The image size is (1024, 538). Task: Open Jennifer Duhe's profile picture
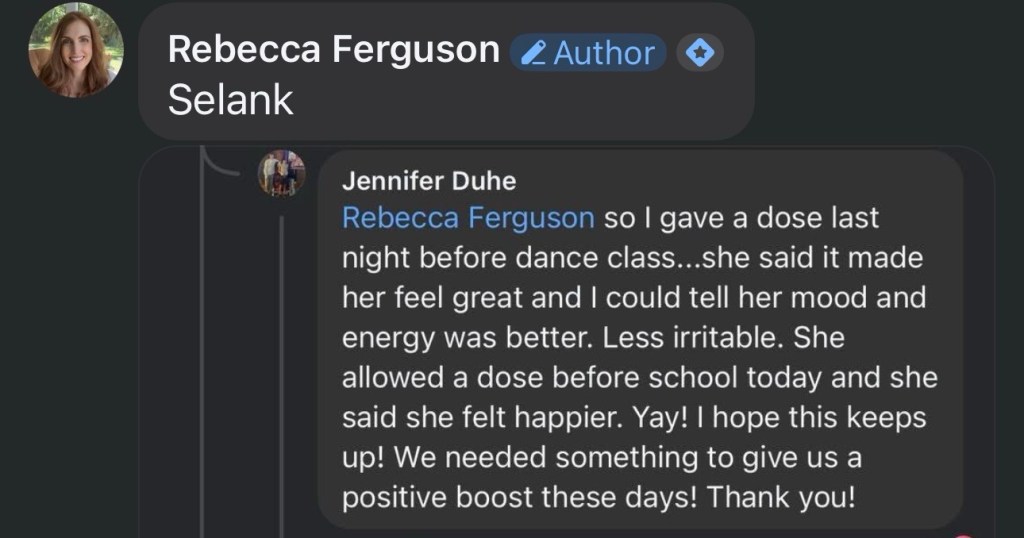click(281, 173)
